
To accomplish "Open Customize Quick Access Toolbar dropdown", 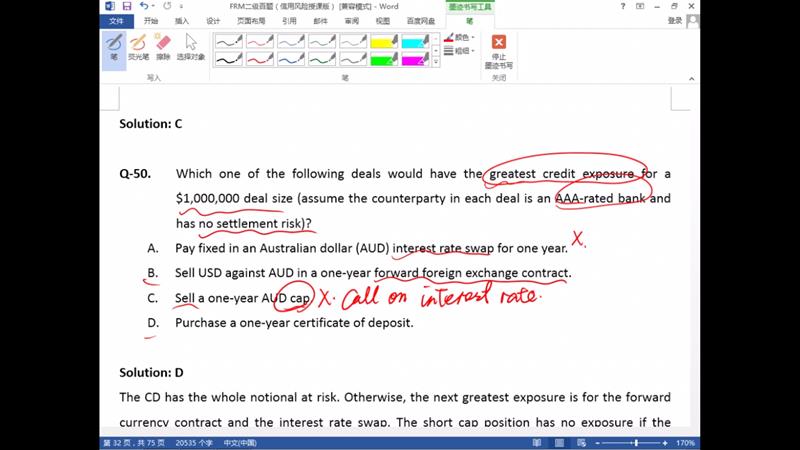I will tap(181, 7).
